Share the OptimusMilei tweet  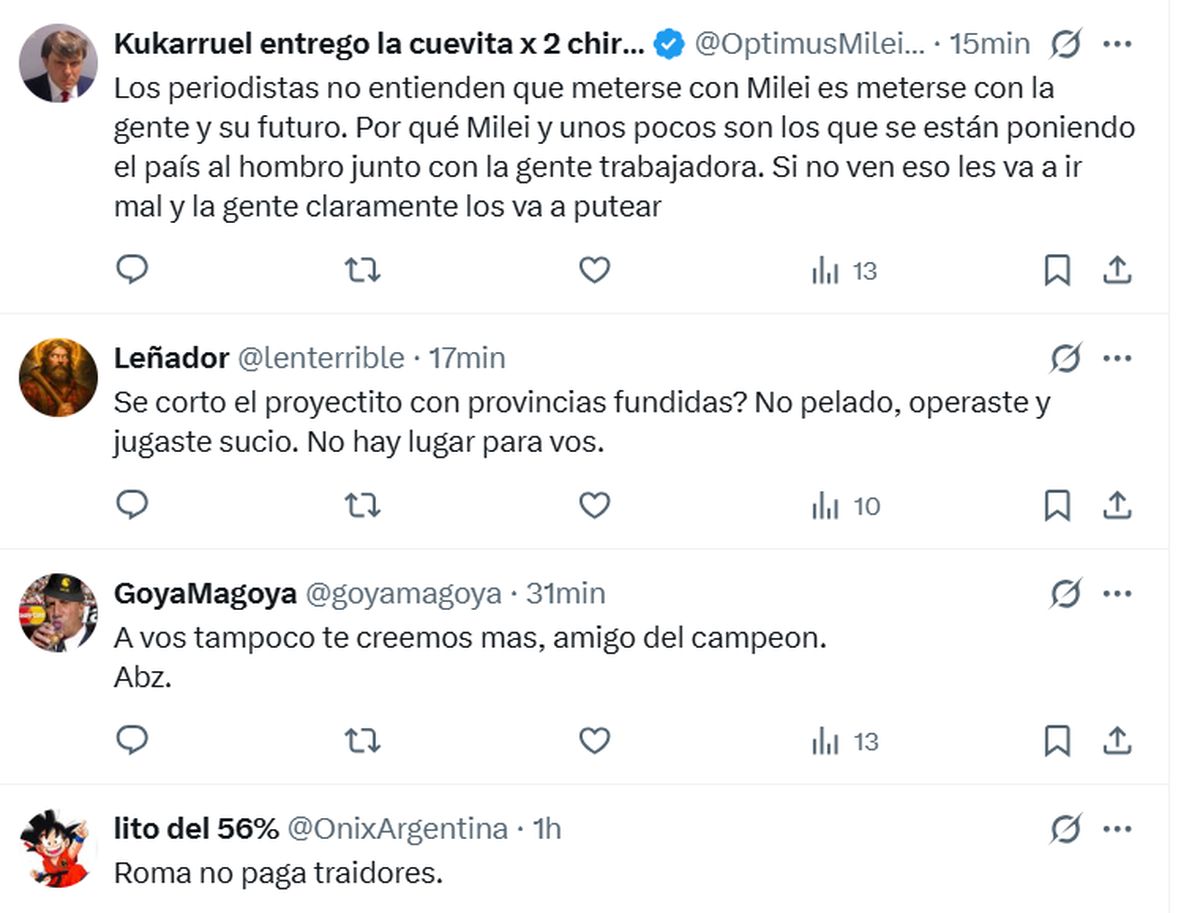[x=1116, y=270]
